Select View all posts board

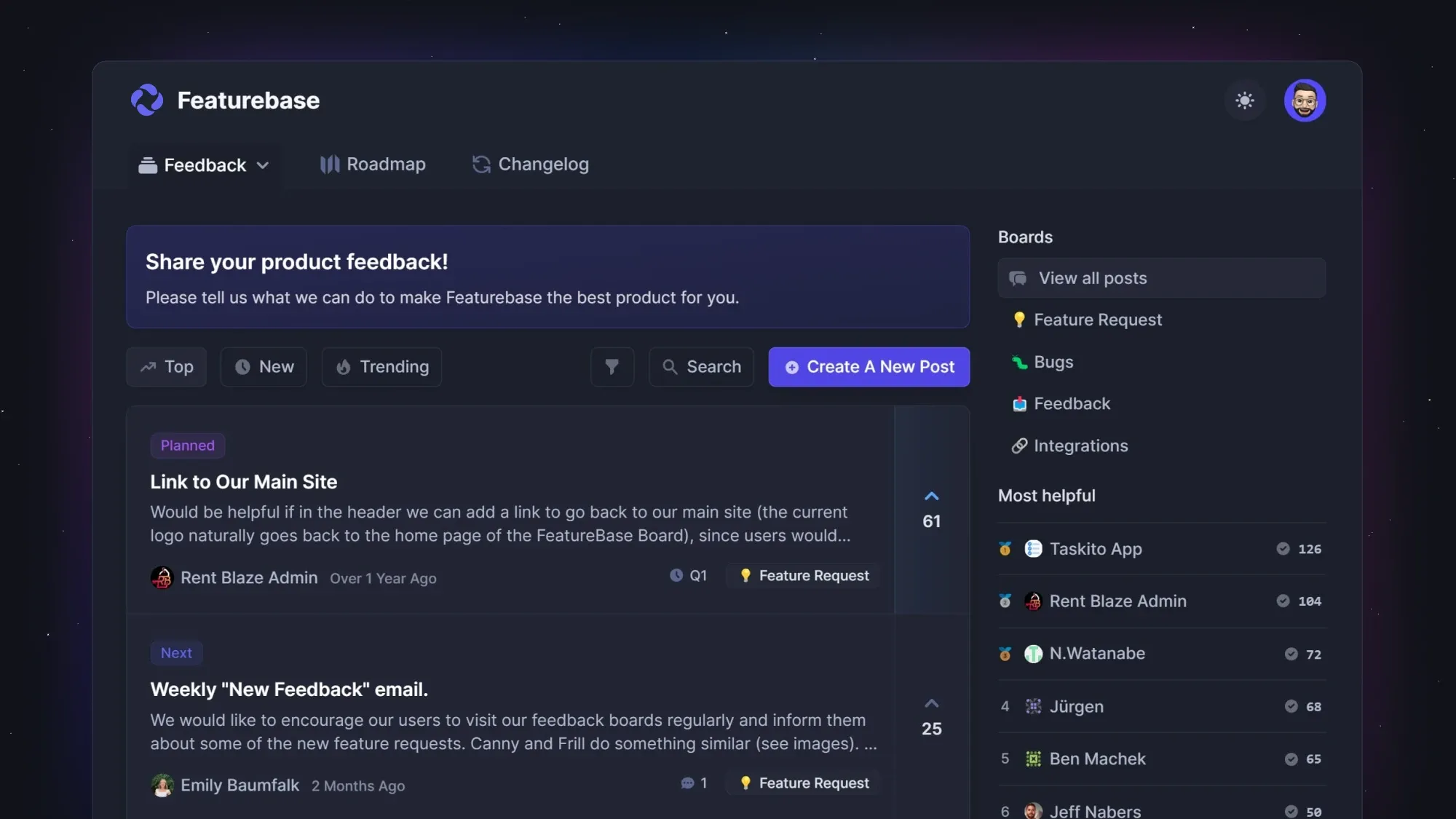[1161, 278]
